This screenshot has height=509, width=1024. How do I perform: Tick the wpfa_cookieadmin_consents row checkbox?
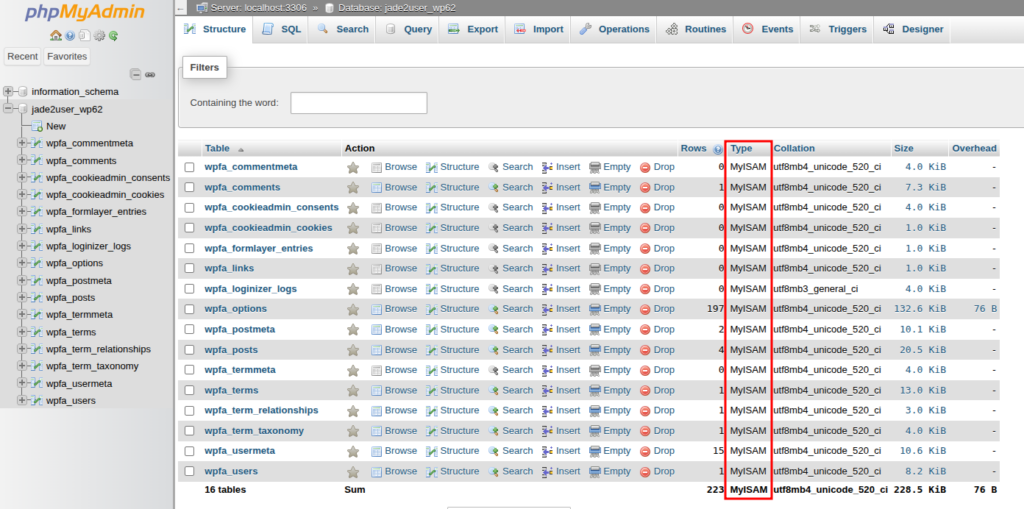click(189, 208)
